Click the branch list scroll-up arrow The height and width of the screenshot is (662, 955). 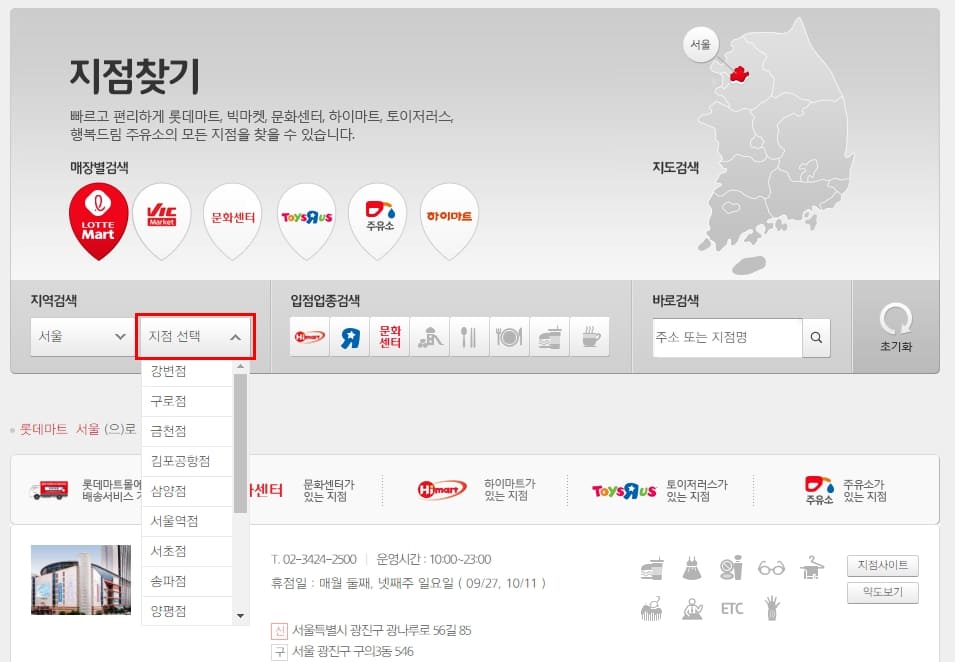(x=241, y=367)
